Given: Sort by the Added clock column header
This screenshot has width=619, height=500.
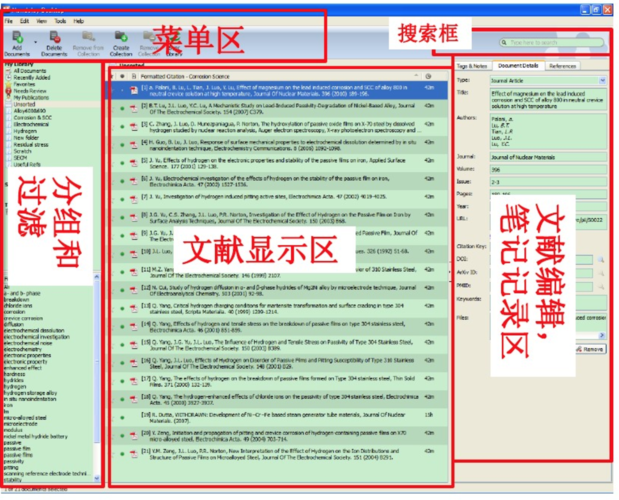Looking at the screenshot, I should [x=428, y=76].
